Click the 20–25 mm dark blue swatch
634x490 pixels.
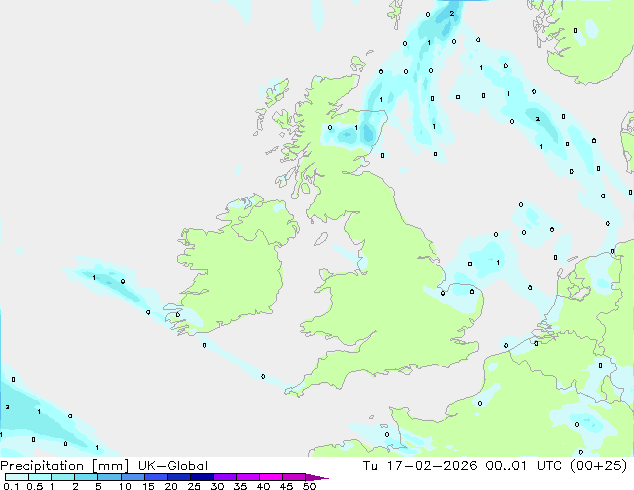(x=178, y=477)
